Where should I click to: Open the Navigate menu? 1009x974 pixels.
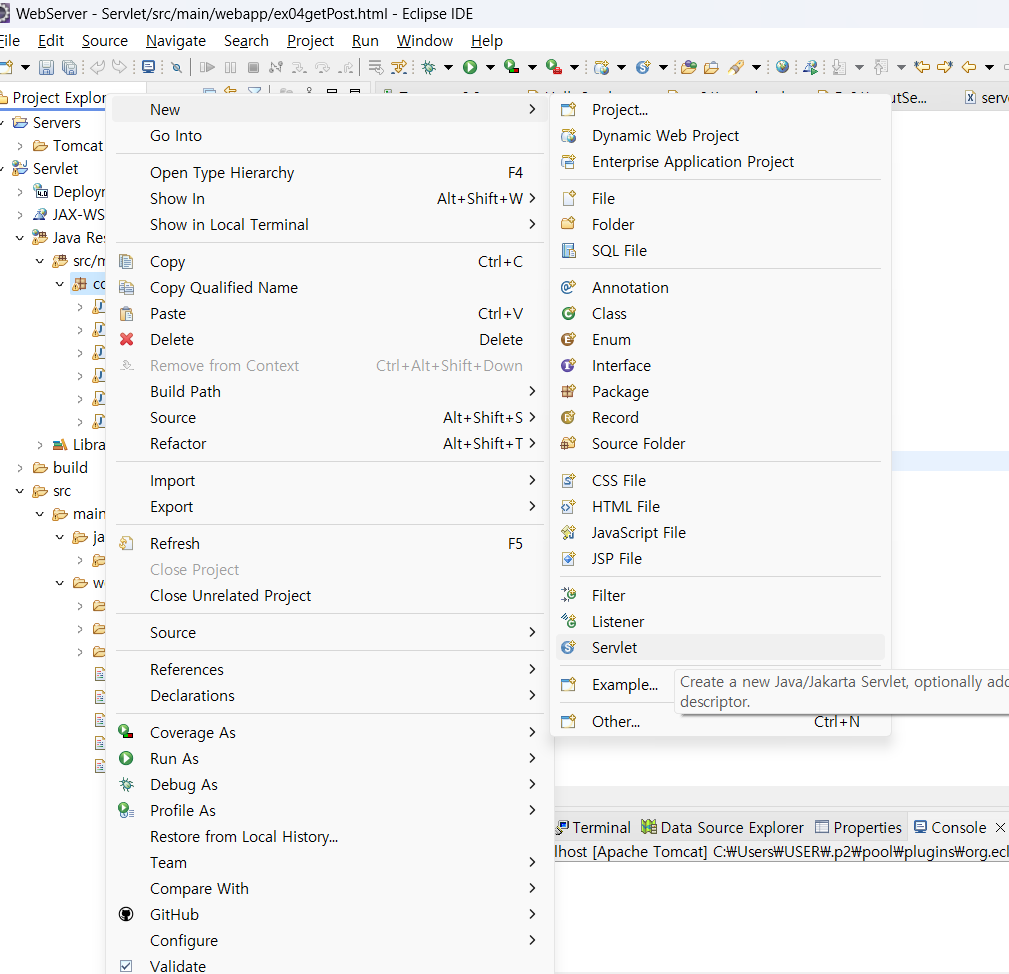coord(176,41)
